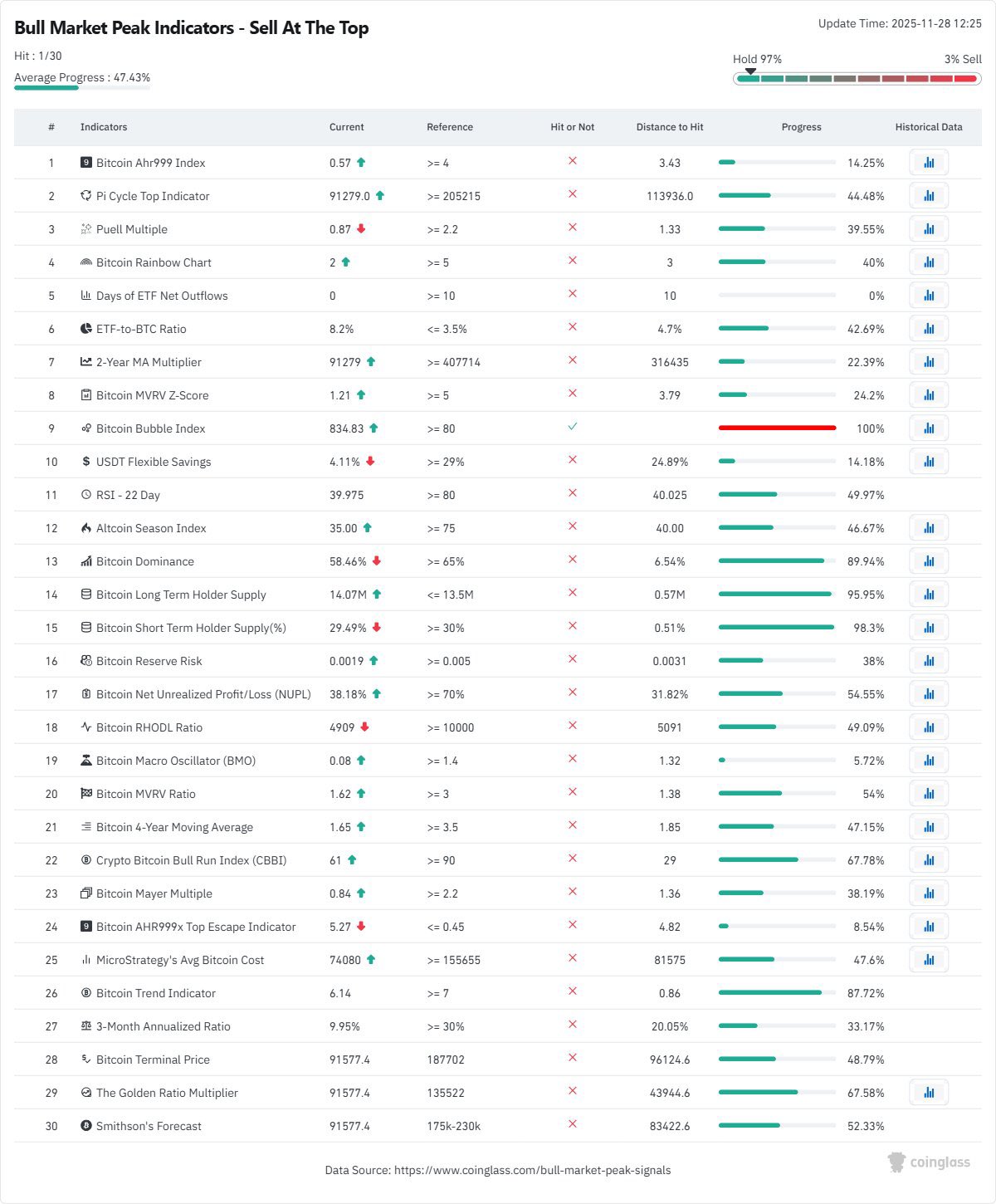The width and height of the screenshot is (996, 1204).
Task: View Altcoin Season Index historical chart
Action: point(929,527)
